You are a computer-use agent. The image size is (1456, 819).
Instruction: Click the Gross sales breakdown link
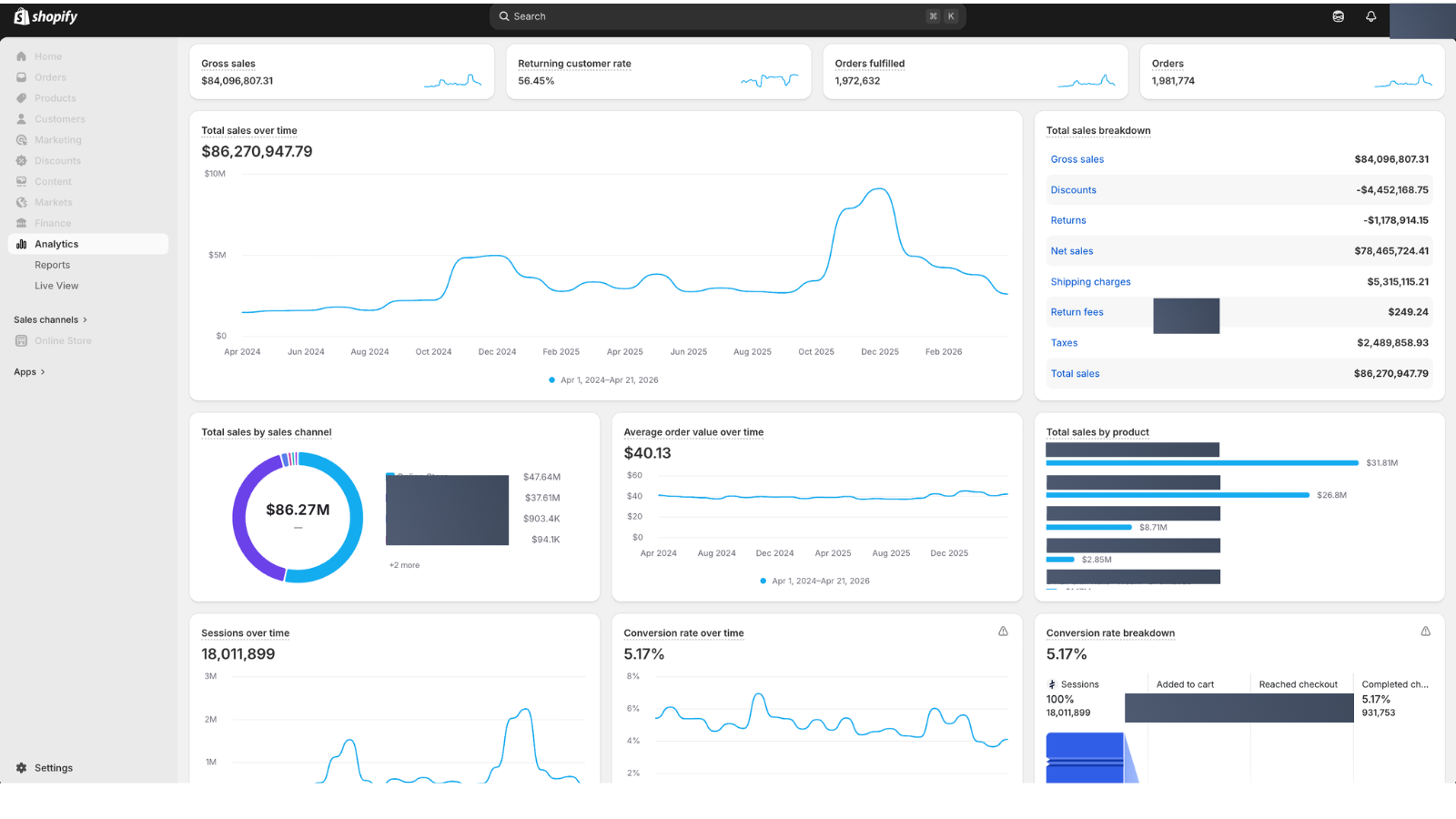(1077, 159)
